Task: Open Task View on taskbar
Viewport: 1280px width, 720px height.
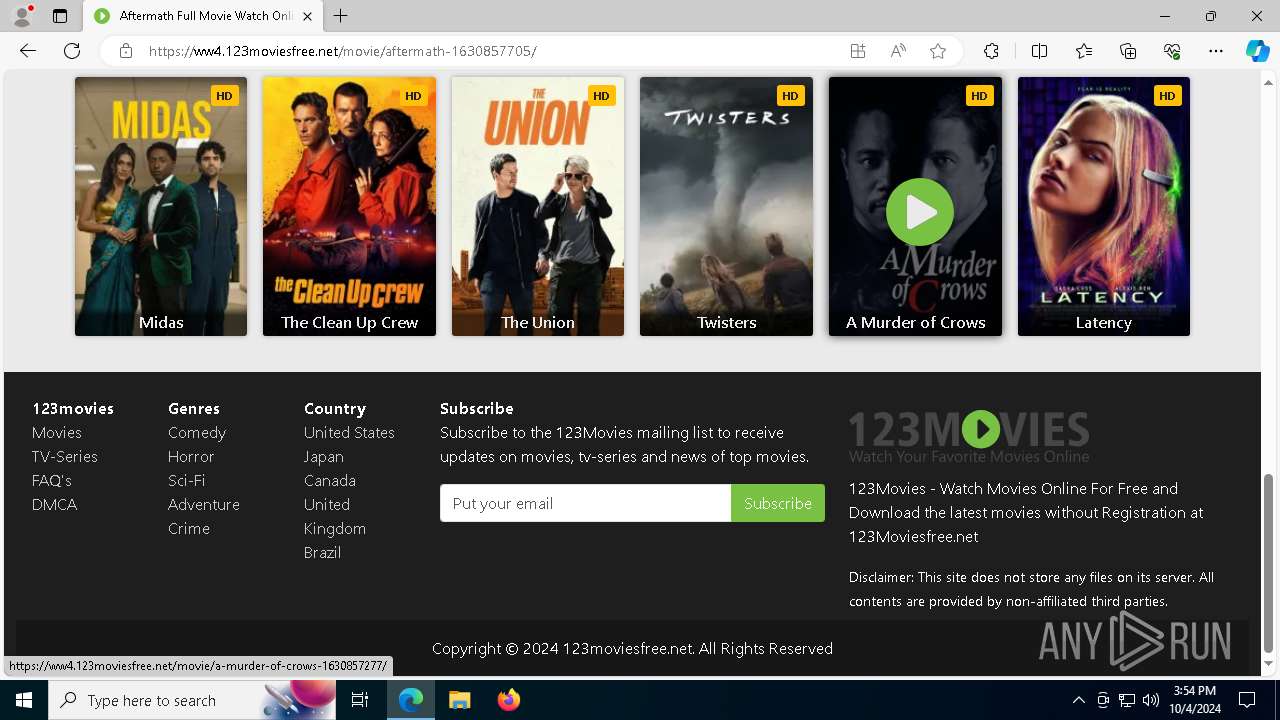Action: (360, 700)
